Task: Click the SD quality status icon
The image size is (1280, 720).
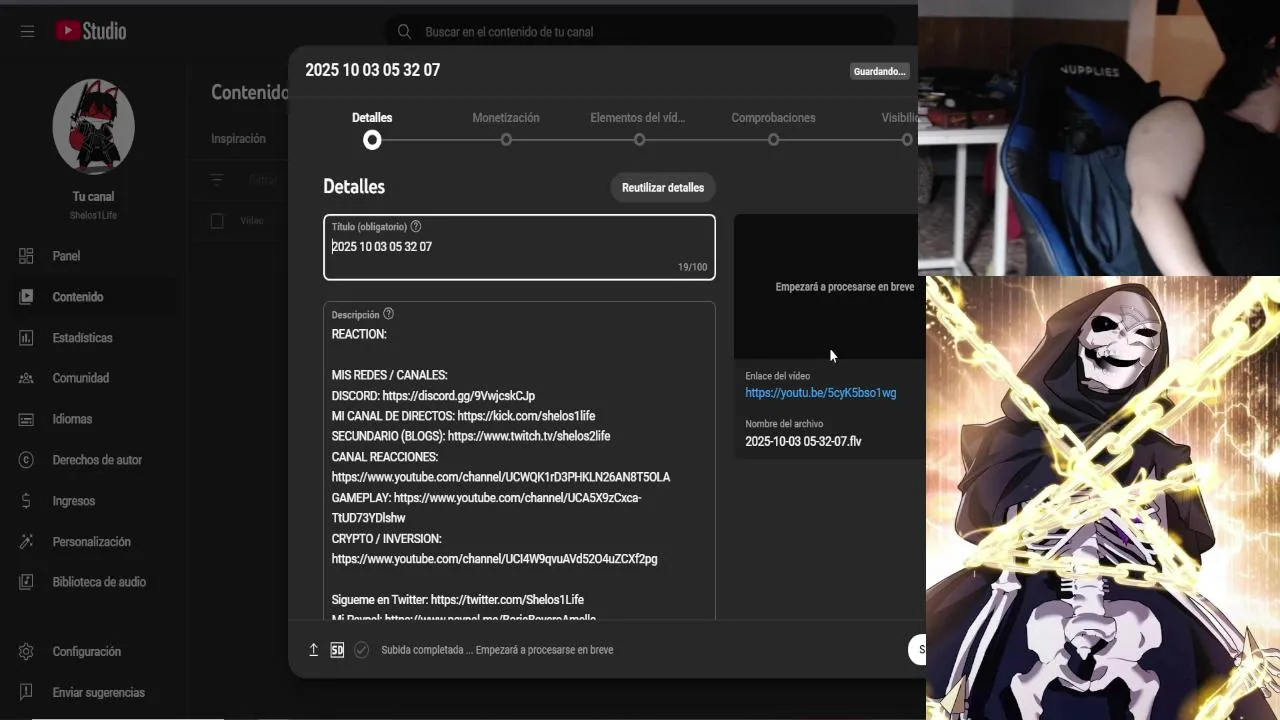Action: pos(337,650)
